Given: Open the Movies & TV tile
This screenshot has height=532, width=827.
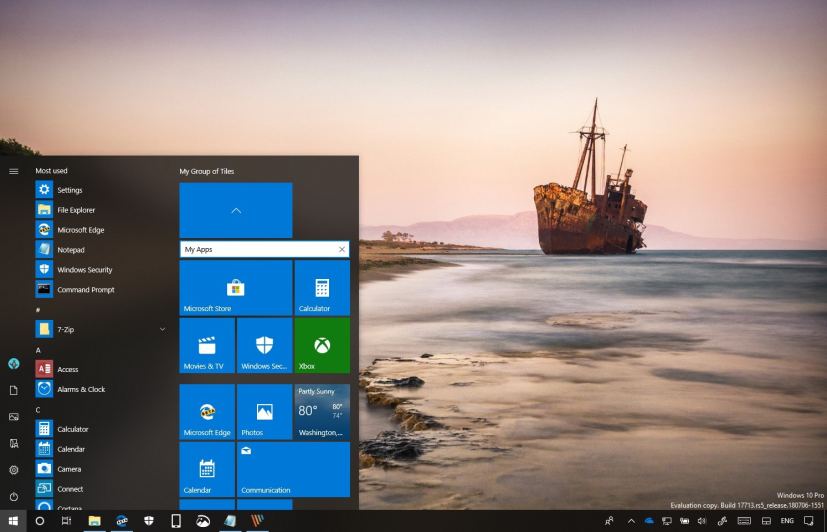Looking at the screenshot, I should tap(207, 345).
